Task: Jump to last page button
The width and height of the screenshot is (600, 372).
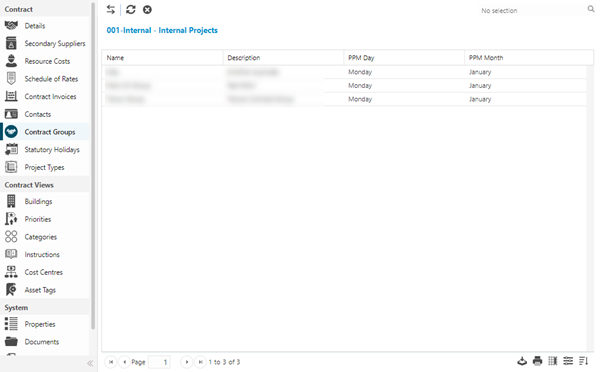Action: [x=200, y=362]
